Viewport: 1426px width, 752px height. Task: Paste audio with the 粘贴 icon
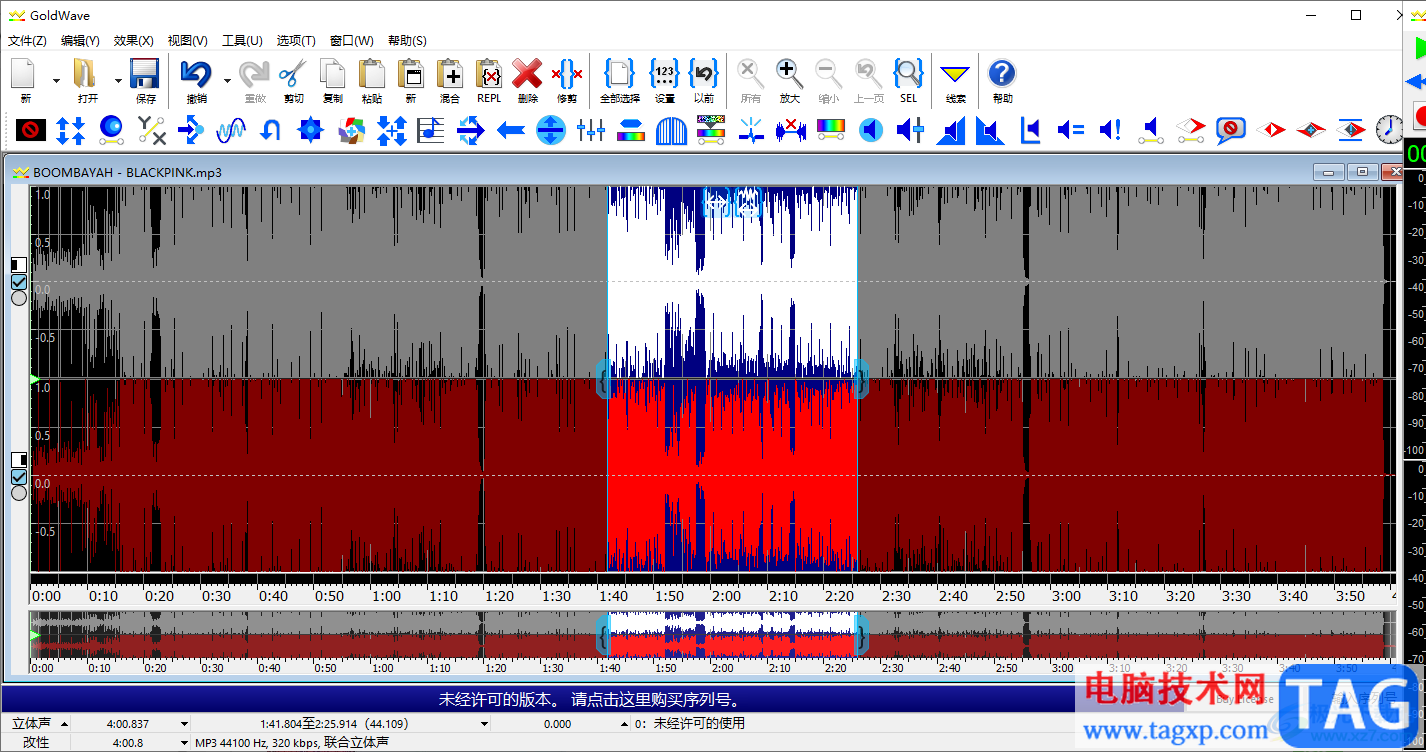(x=371, y=80)
